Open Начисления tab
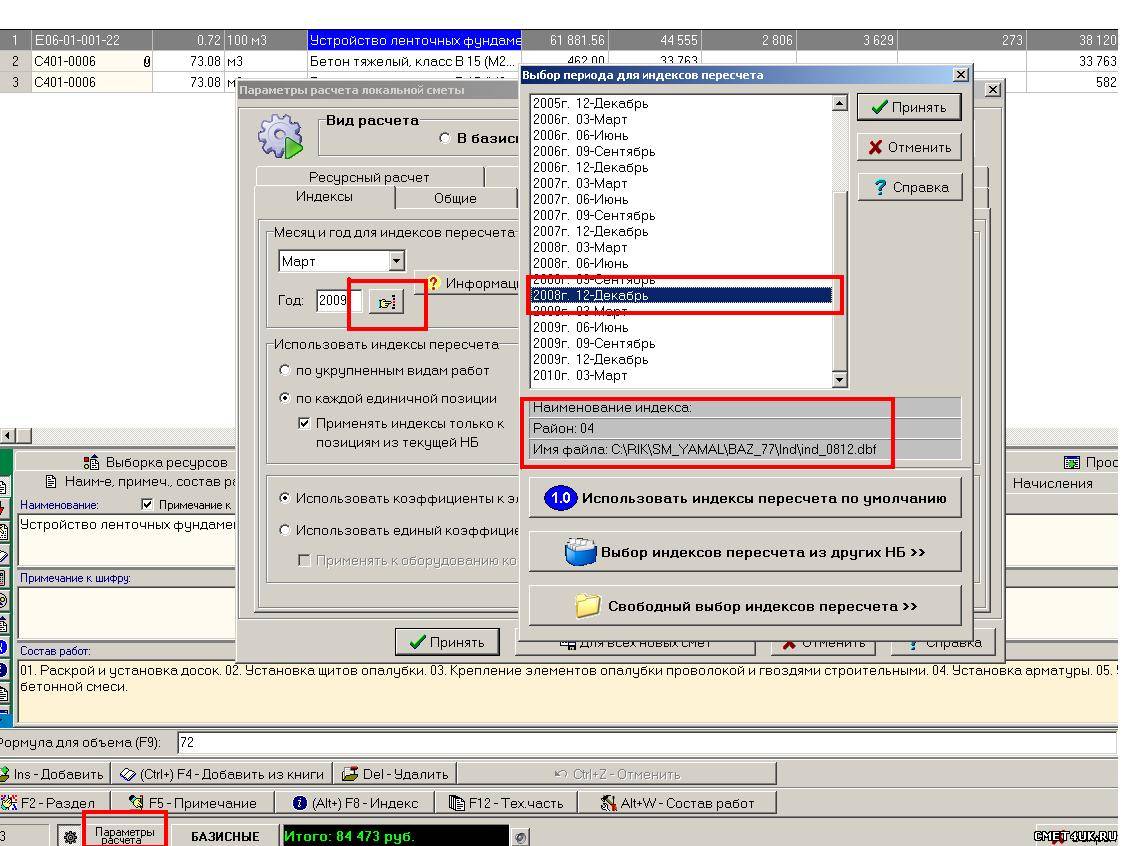 click(x=1052, y=483)
